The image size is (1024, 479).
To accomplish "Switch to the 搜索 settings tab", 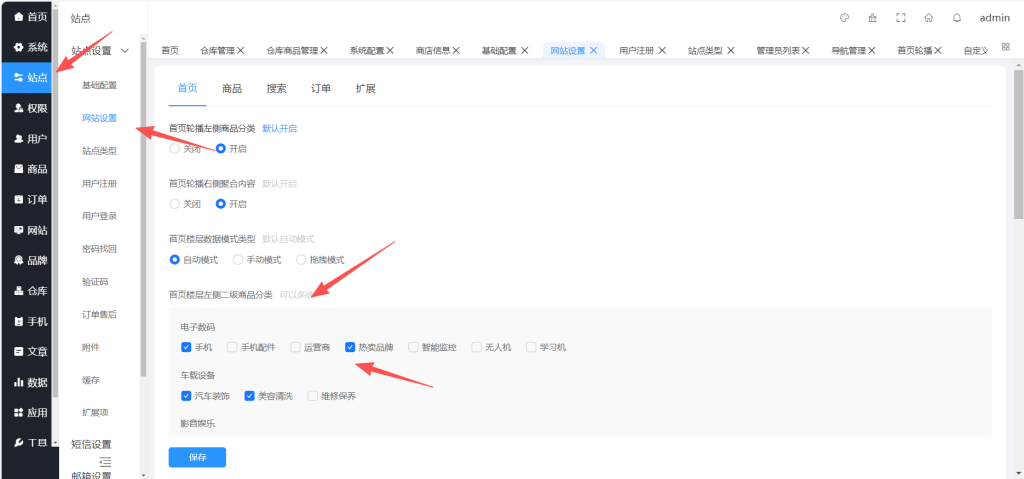I will point(276,89).
